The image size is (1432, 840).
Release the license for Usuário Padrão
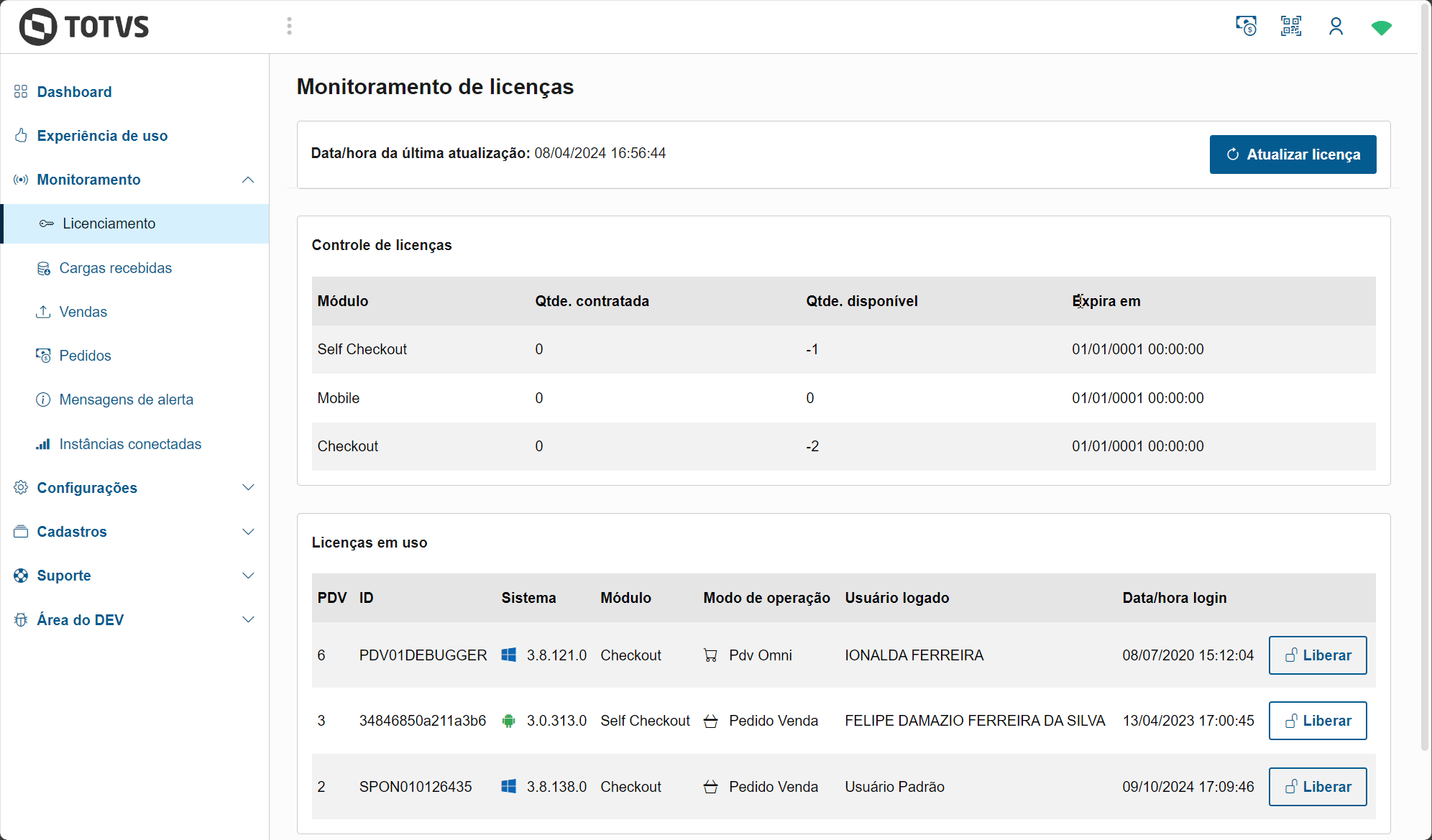1317,787
